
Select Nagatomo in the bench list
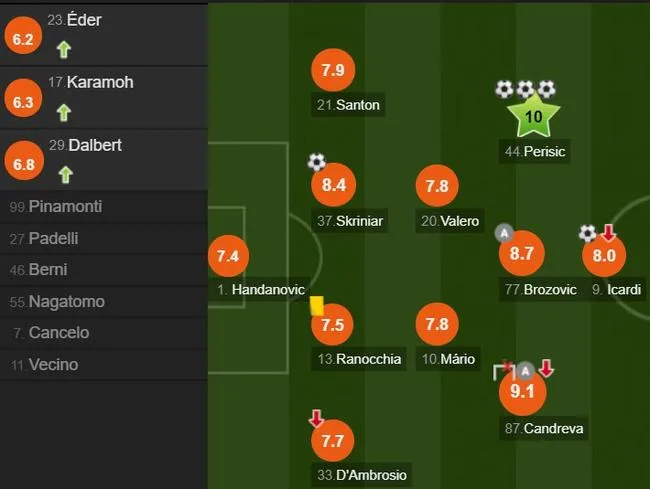coord(104,302)
